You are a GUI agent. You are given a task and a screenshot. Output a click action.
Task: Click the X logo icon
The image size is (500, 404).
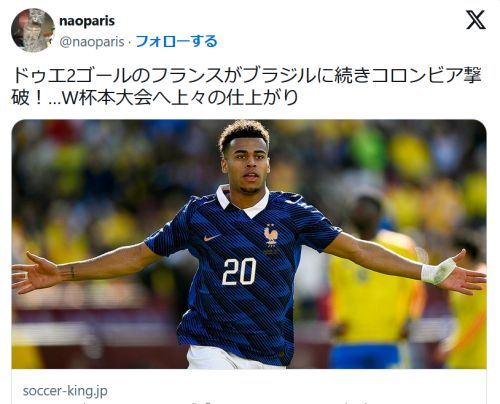click(x=476, y=20)
